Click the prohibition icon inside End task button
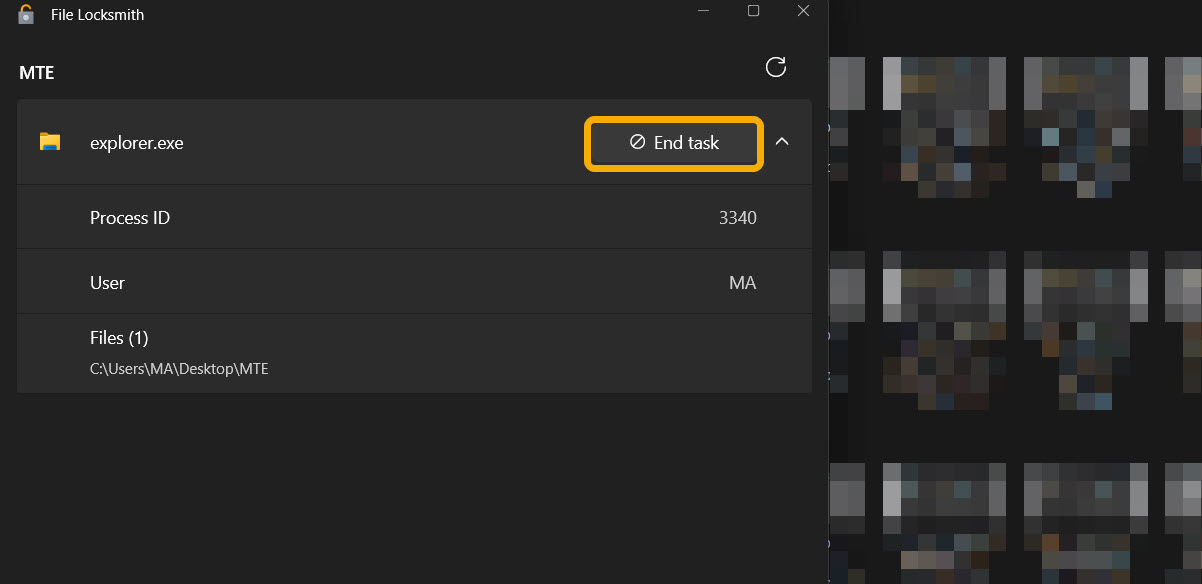The height and width of the screenshot is (584, 1202). [638, 142]
